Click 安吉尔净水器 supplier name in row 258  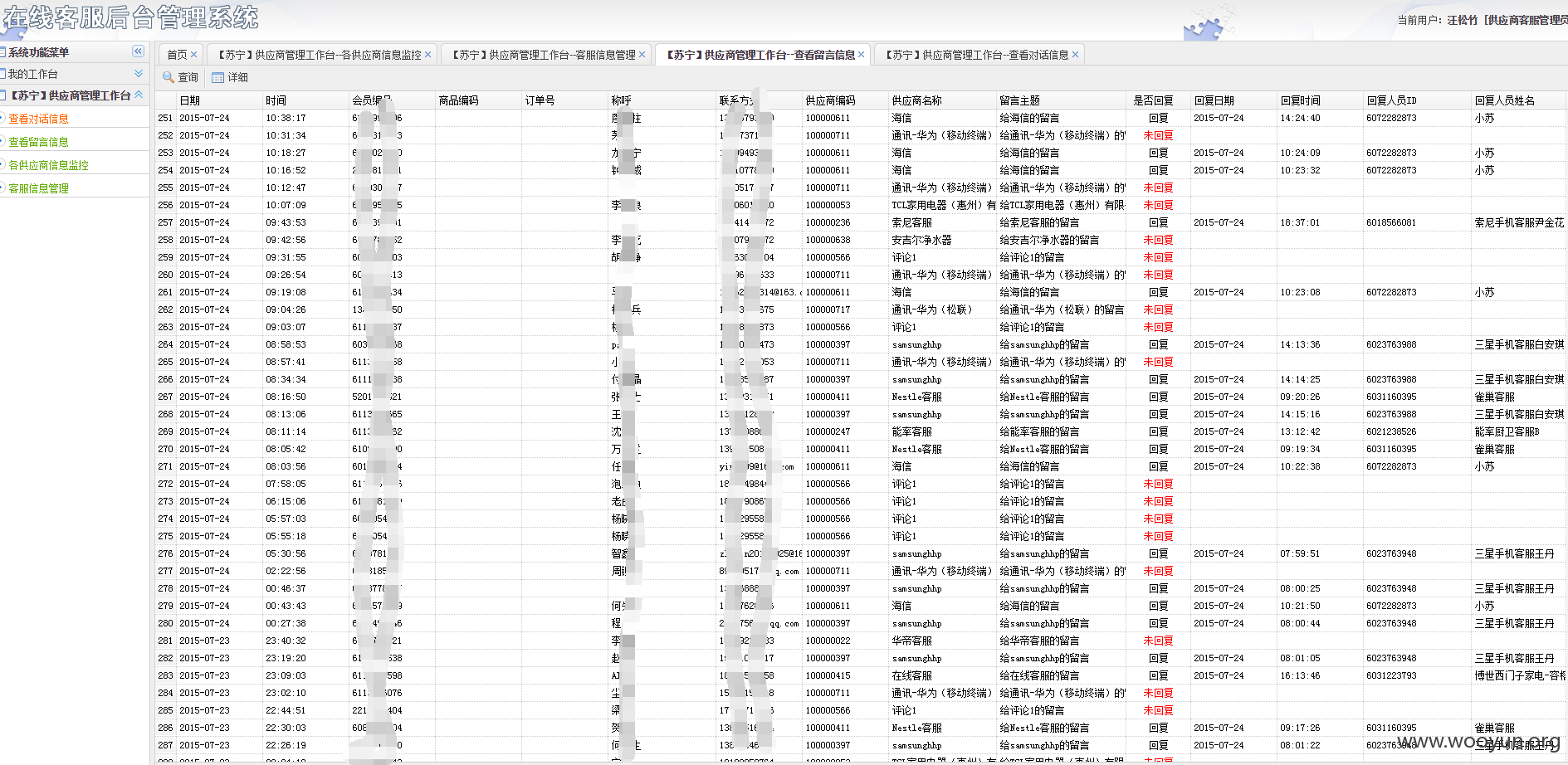point(921,240)
